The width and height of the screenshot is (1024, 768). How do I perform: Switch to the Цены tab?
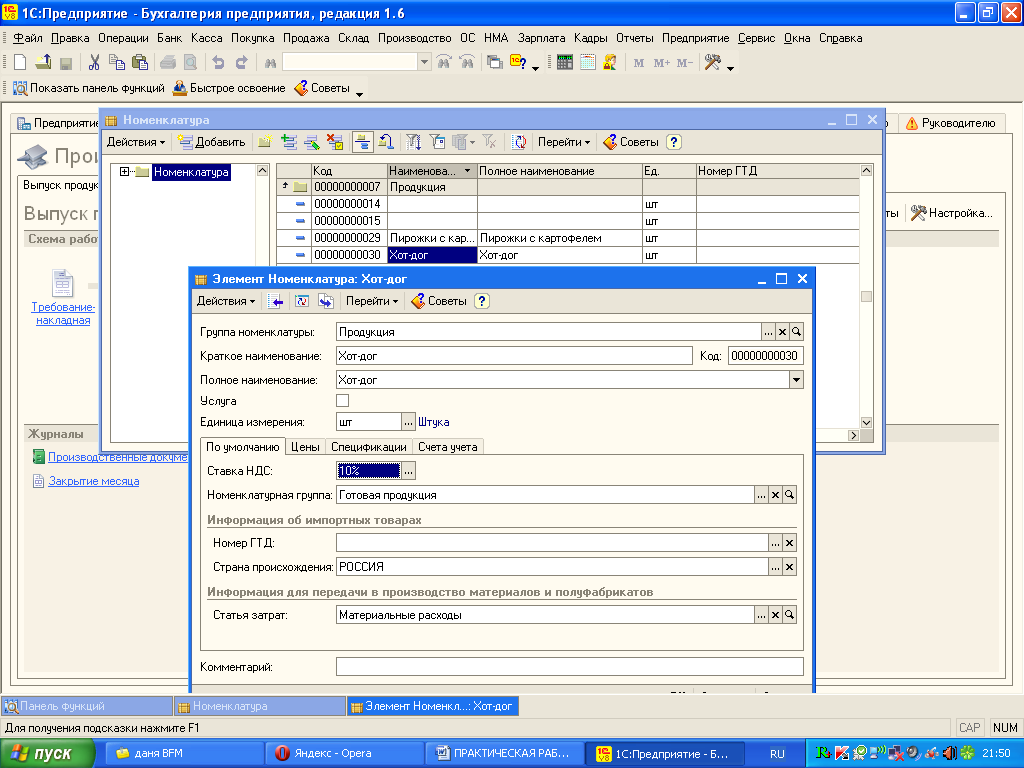click(305, 447)
